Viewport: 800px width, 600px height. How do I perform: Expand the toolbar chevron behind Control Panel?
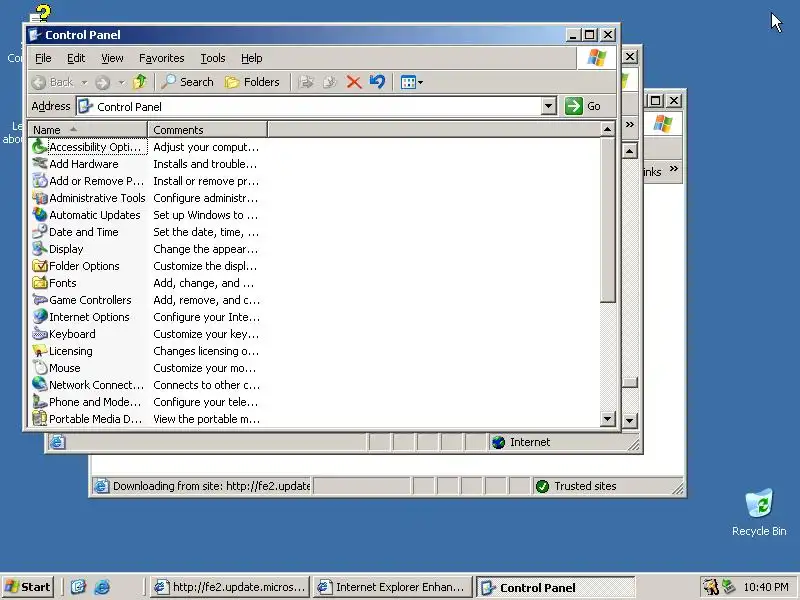pos(630,124)
